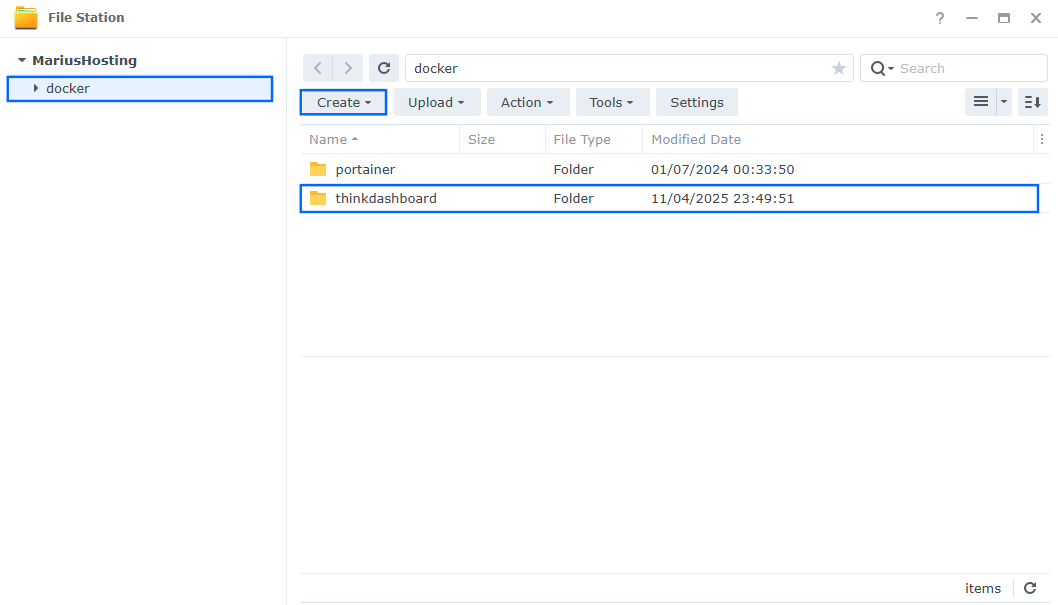Open the column options three-dot menu

1042,139
